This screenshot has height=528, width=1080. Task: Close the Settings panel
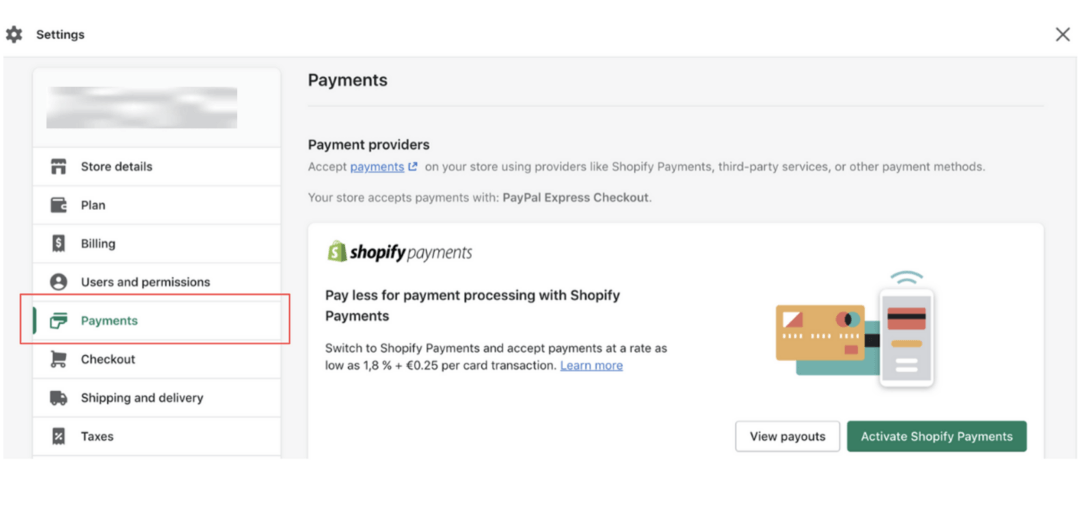coord(1062,35)
